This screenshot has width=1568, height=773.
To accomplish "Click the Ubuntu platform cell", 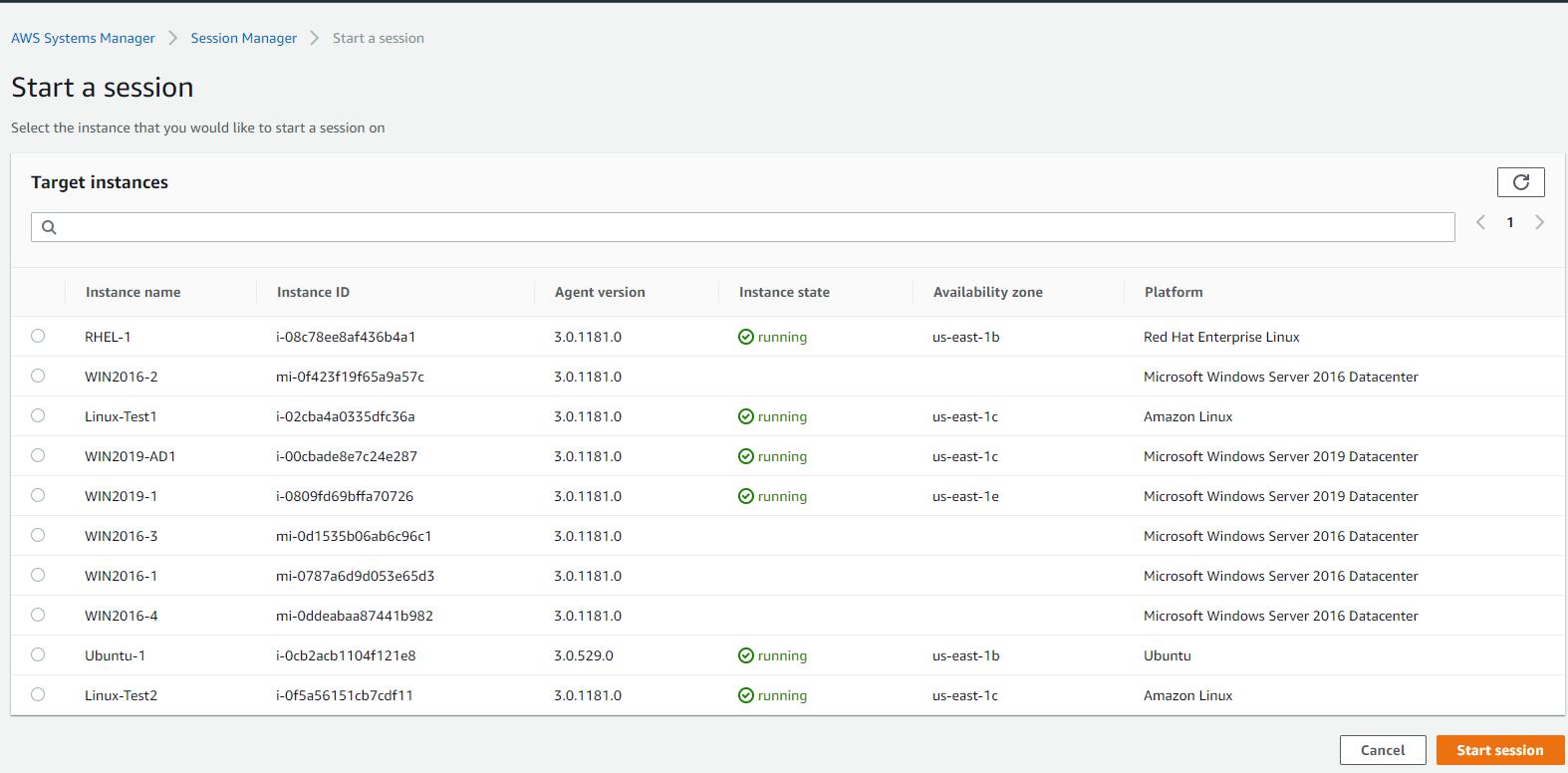I will [x=1167, y=655].
